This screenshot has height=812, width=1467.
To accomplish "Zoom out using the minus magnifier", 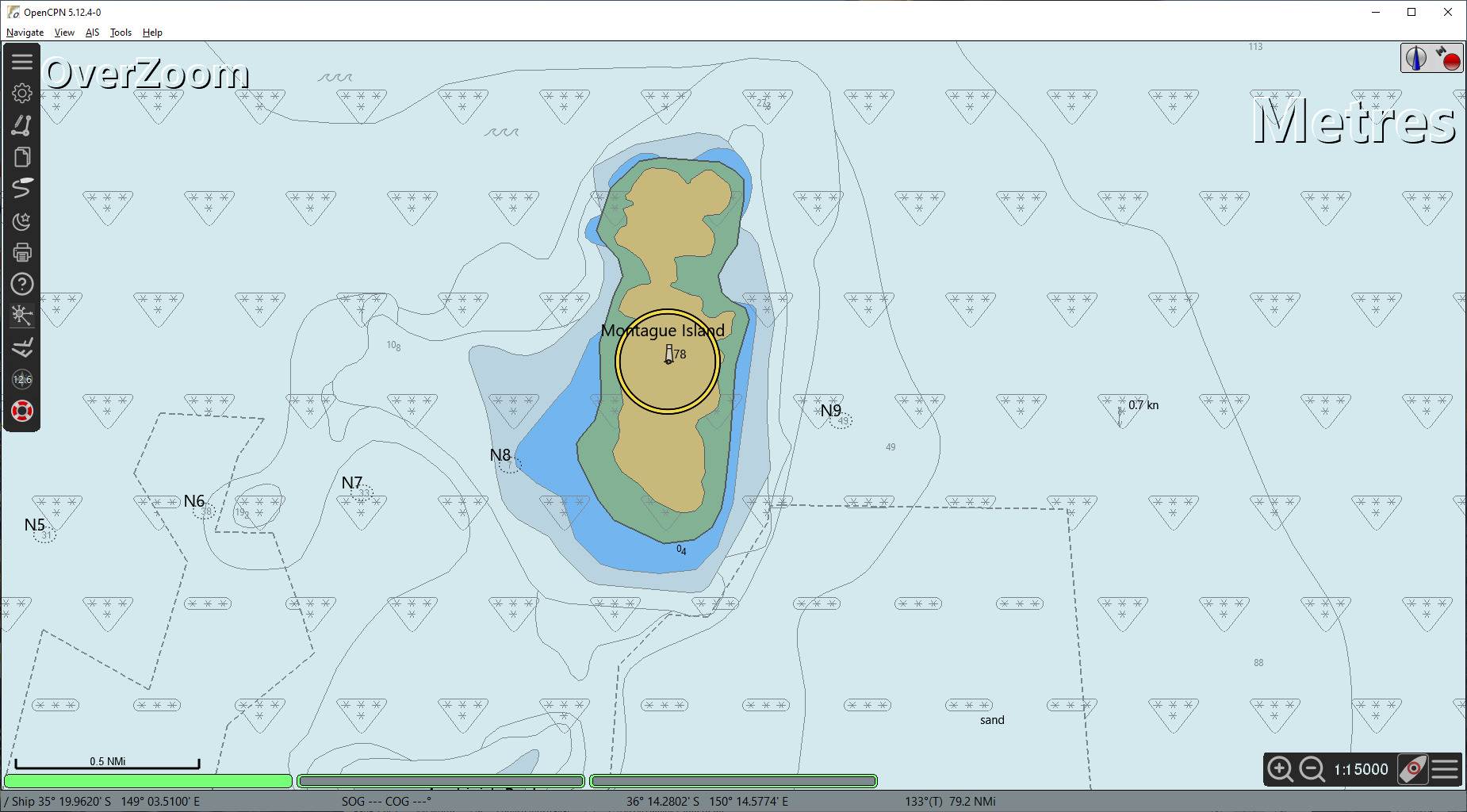I will [x=1312, y=769].
